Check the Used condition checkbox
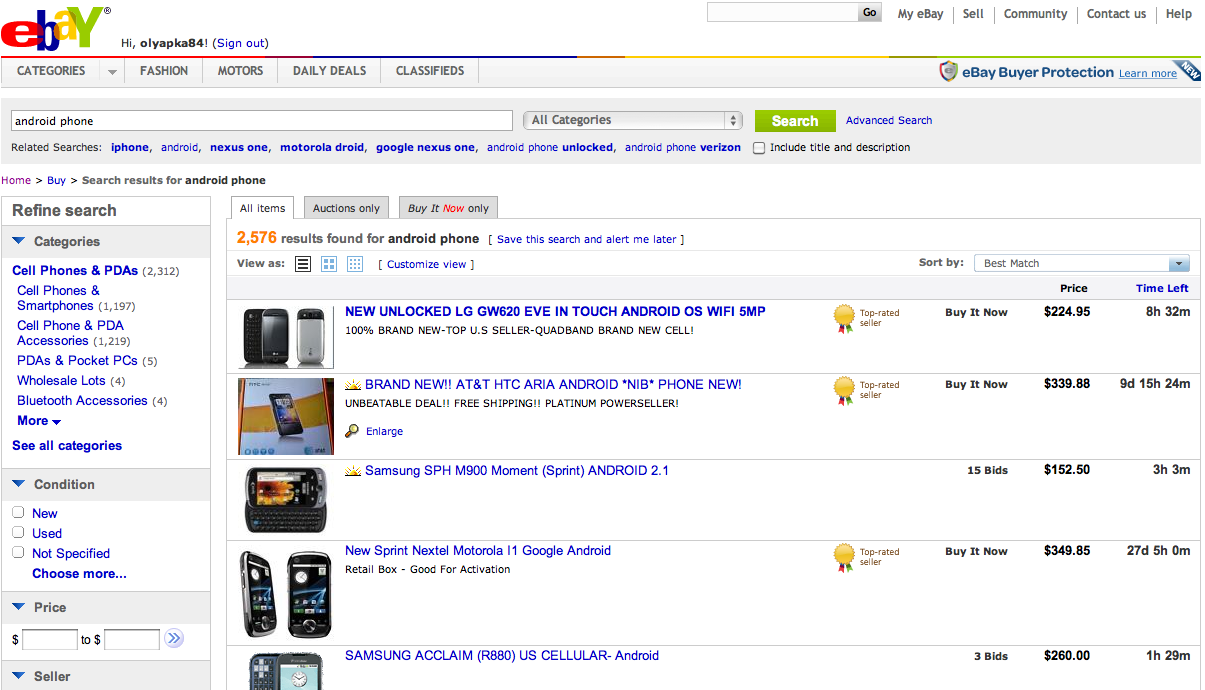The width and height of the screenshot is (1205, 690). pyautogui.click(x=18, y=532)
